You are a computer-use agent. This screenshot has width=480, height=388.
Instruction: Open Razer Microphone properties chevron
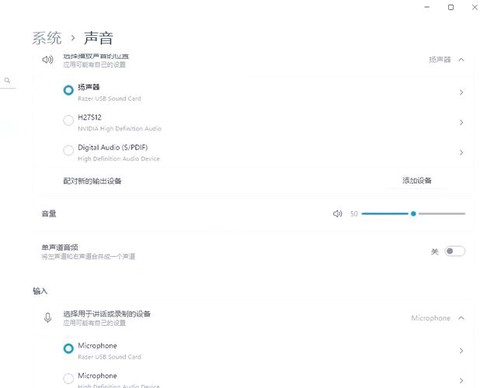click(x=461, y=351)
